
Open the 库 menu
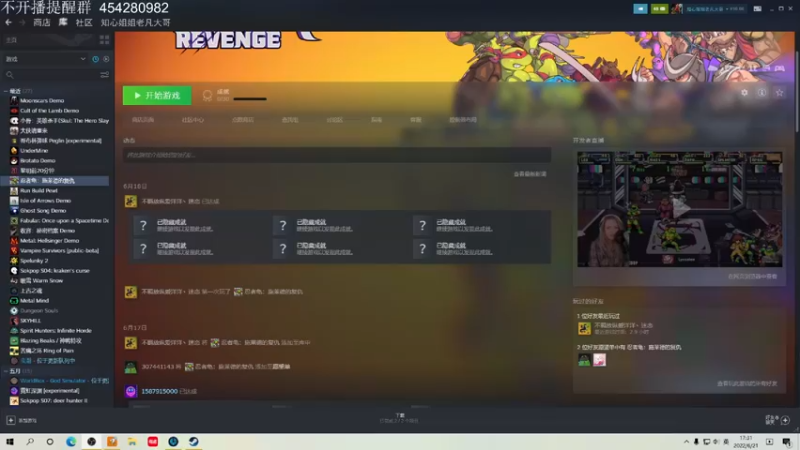(x=63, y=22)
